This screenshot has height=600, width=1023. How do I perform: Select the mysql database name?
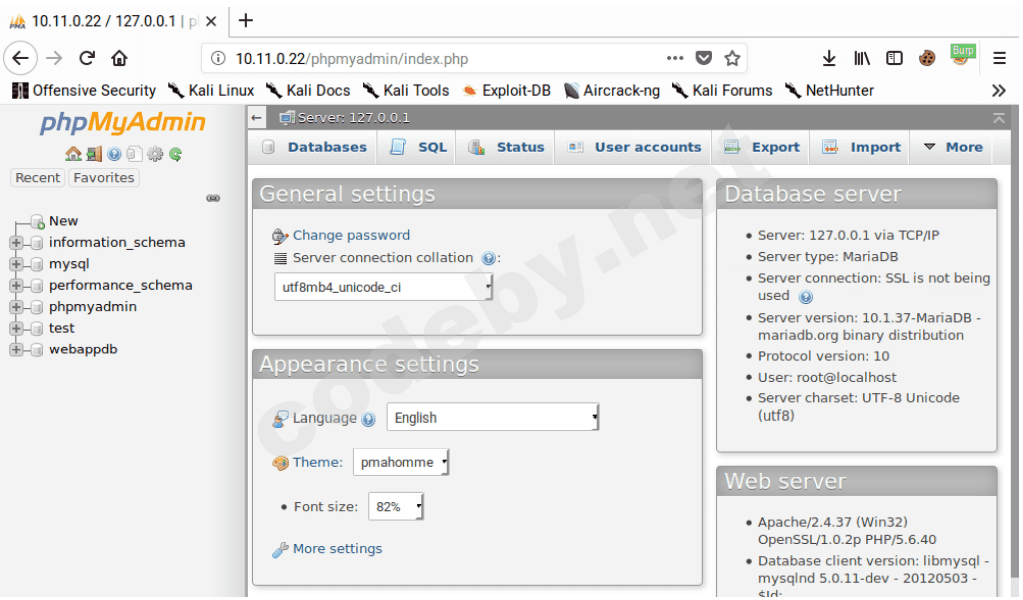69,264
